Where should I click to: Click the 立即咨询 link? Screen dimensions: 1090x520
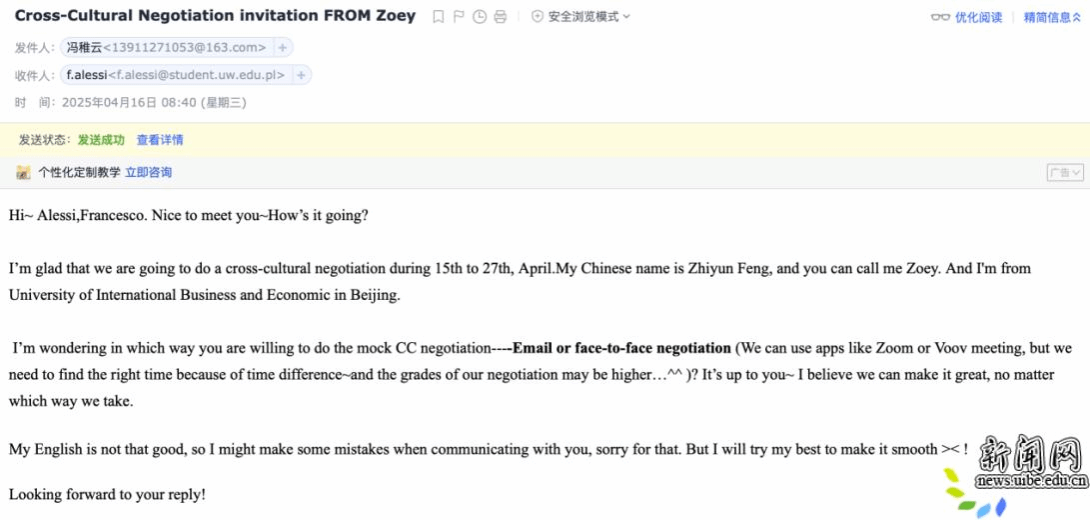click(x=148, y=172)
